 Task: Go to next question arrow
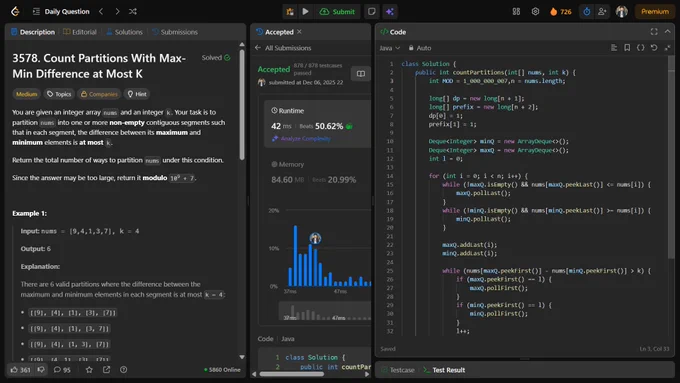click(117, 12)
